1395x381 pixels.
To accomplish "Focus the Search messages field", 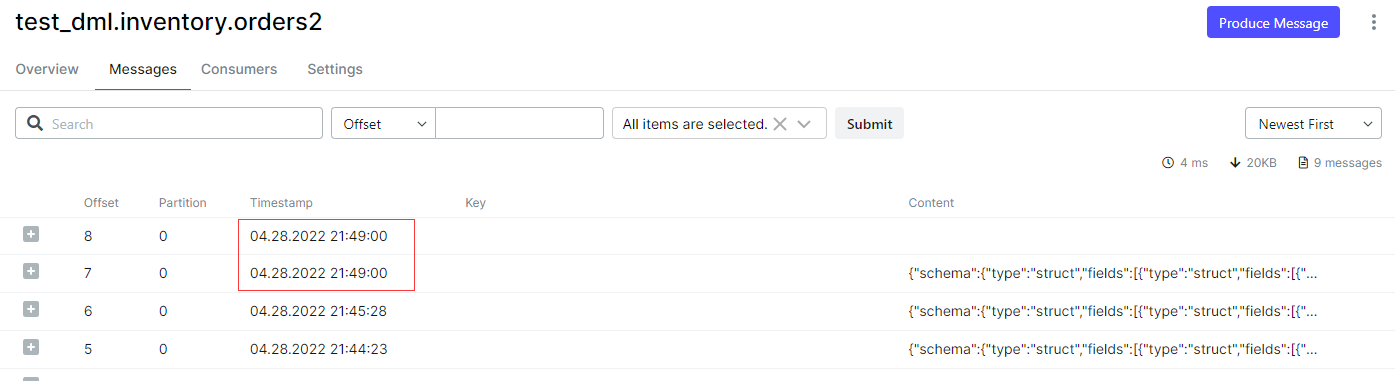I will pyautogui.click(x=169, y=124).
